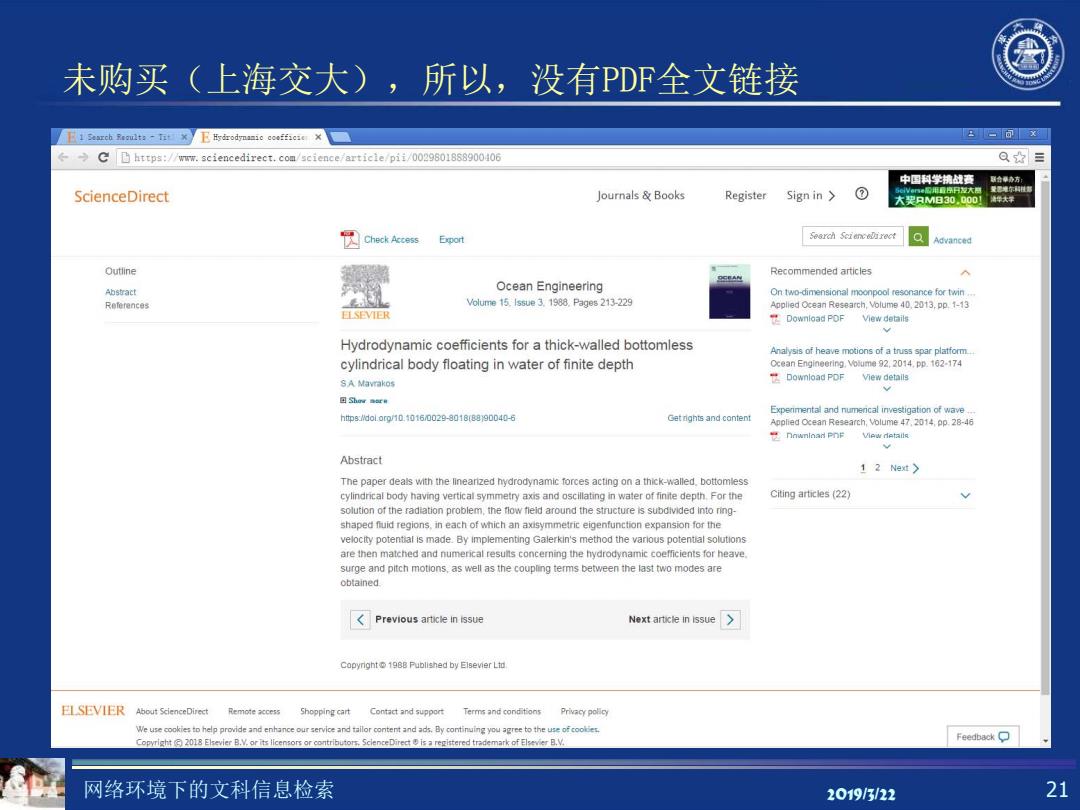Click Sign in

pyautogui.click(x=811, y=196)
